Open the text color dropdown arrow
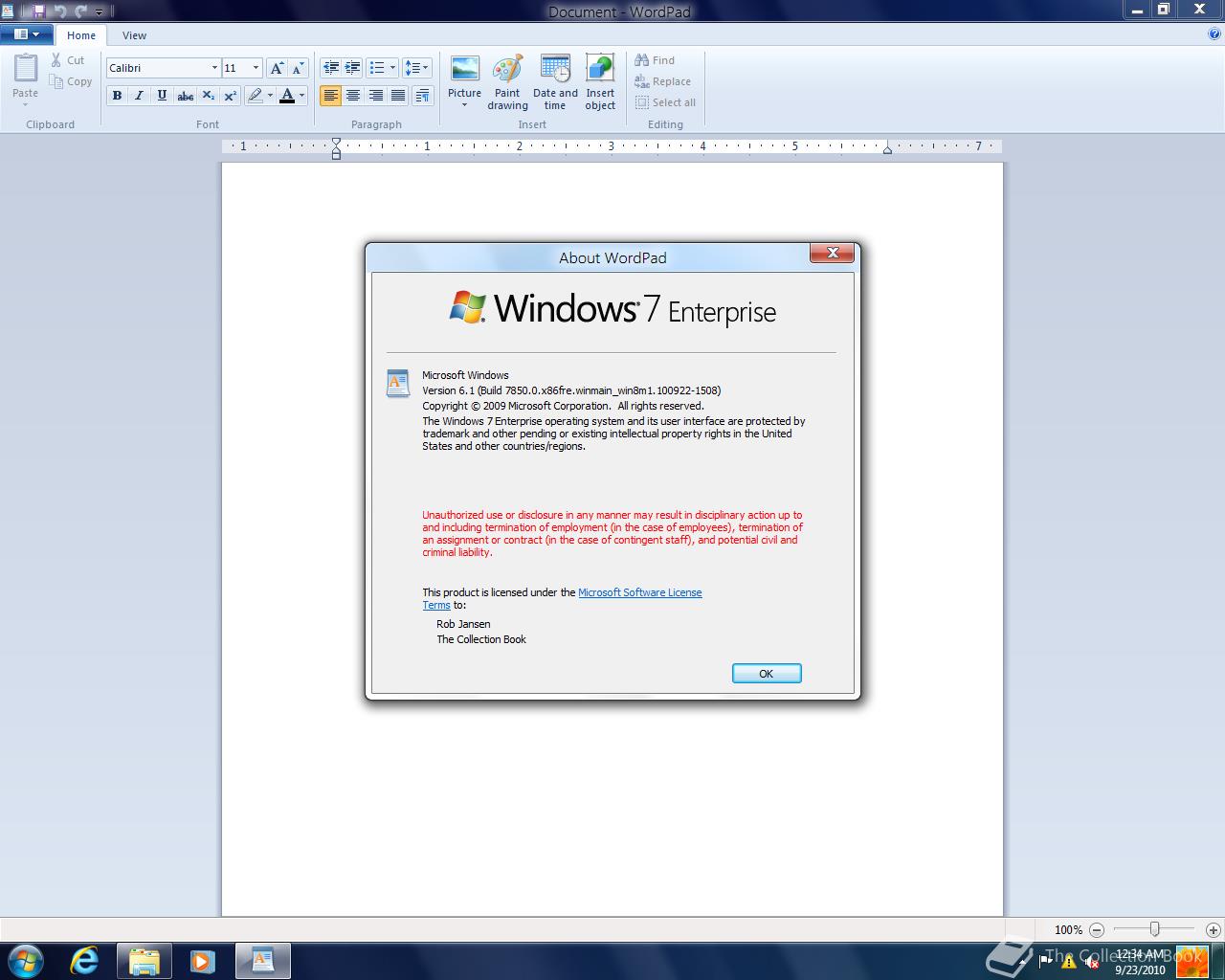Image resolution: width=1225 pixels, height=980 pixels. pyautogui.click(x=301, y=96)
